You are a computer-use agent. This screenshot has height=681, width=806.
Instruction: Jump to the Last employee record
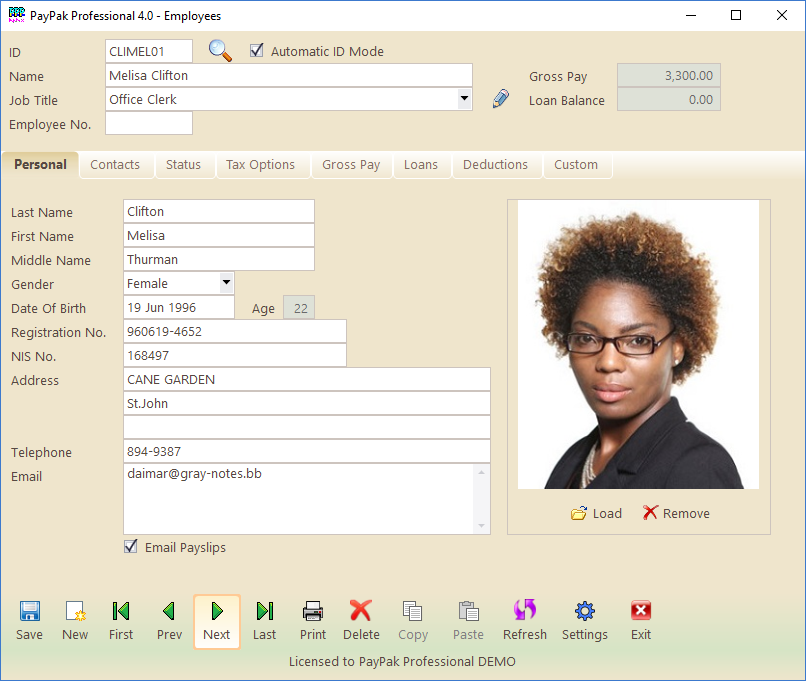point(265,620)
